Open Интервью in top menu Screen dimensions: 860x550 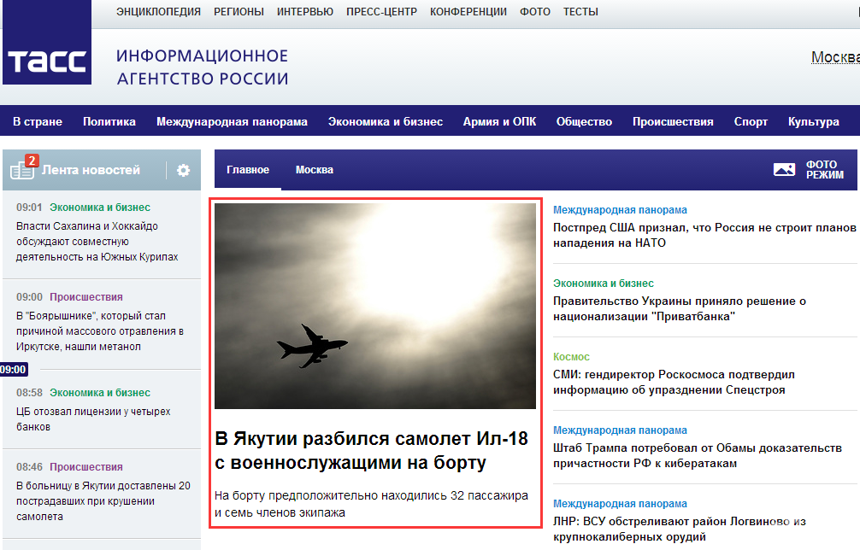click(x=305, y=12)
